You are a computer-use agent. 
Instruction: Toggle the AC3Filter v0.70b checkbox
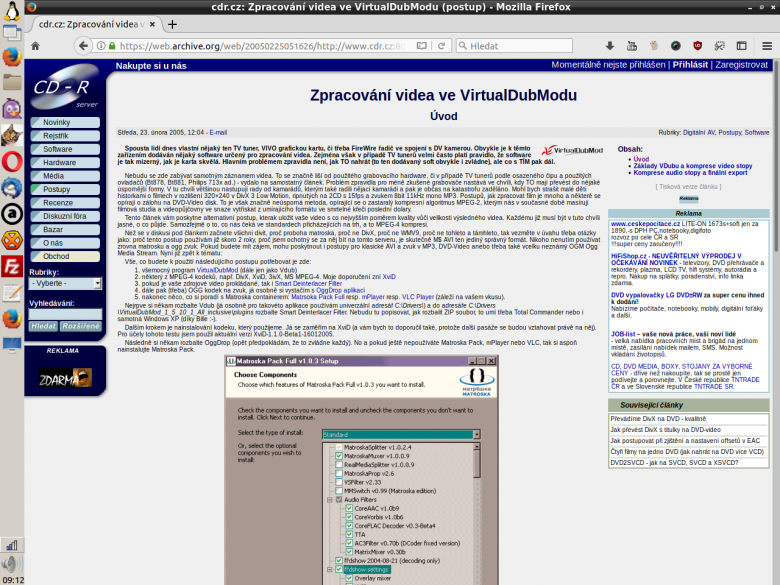point(349,543)
